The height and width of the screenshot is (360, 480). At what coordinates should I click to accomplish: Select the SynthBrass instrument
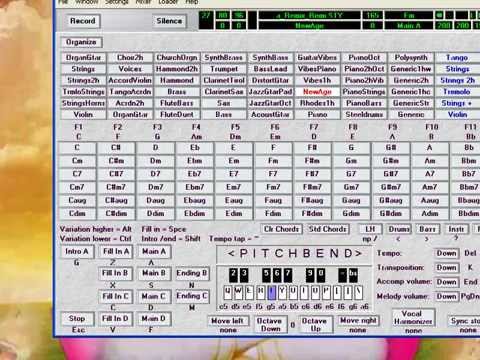pyautogui.click(x=224, y=57)
